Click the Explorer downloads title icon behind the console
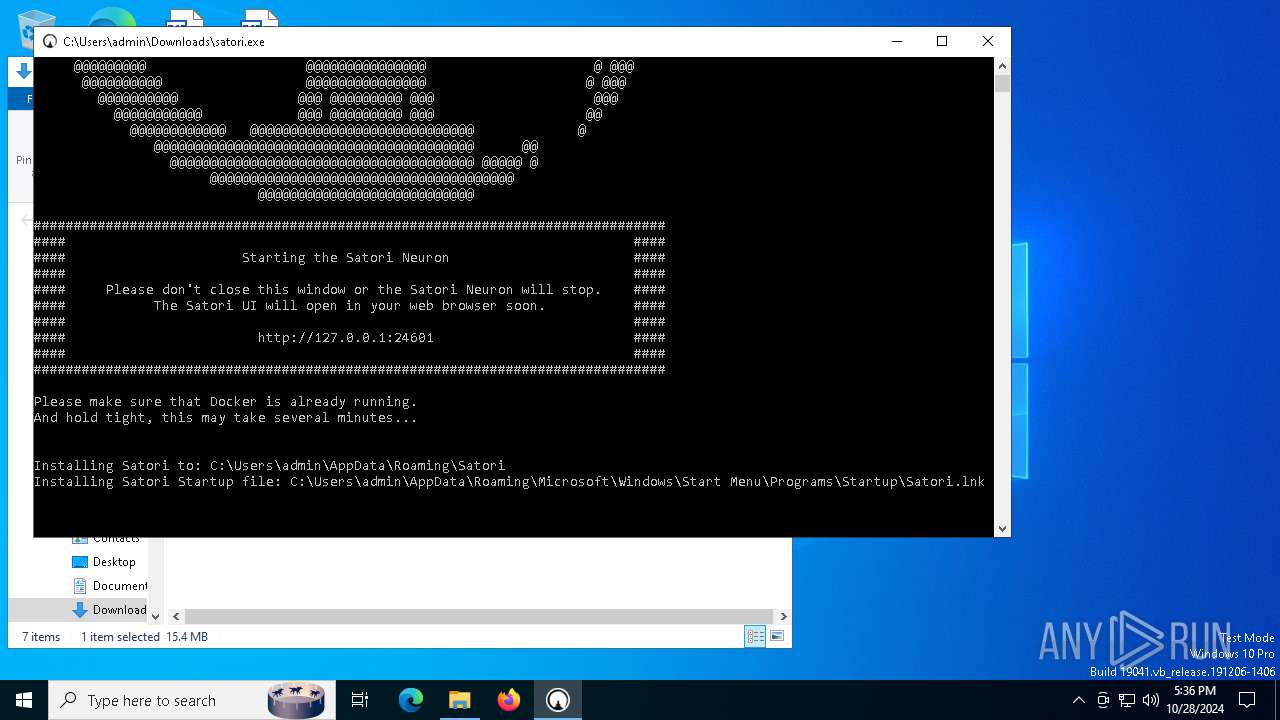 (x=23, y=71)
